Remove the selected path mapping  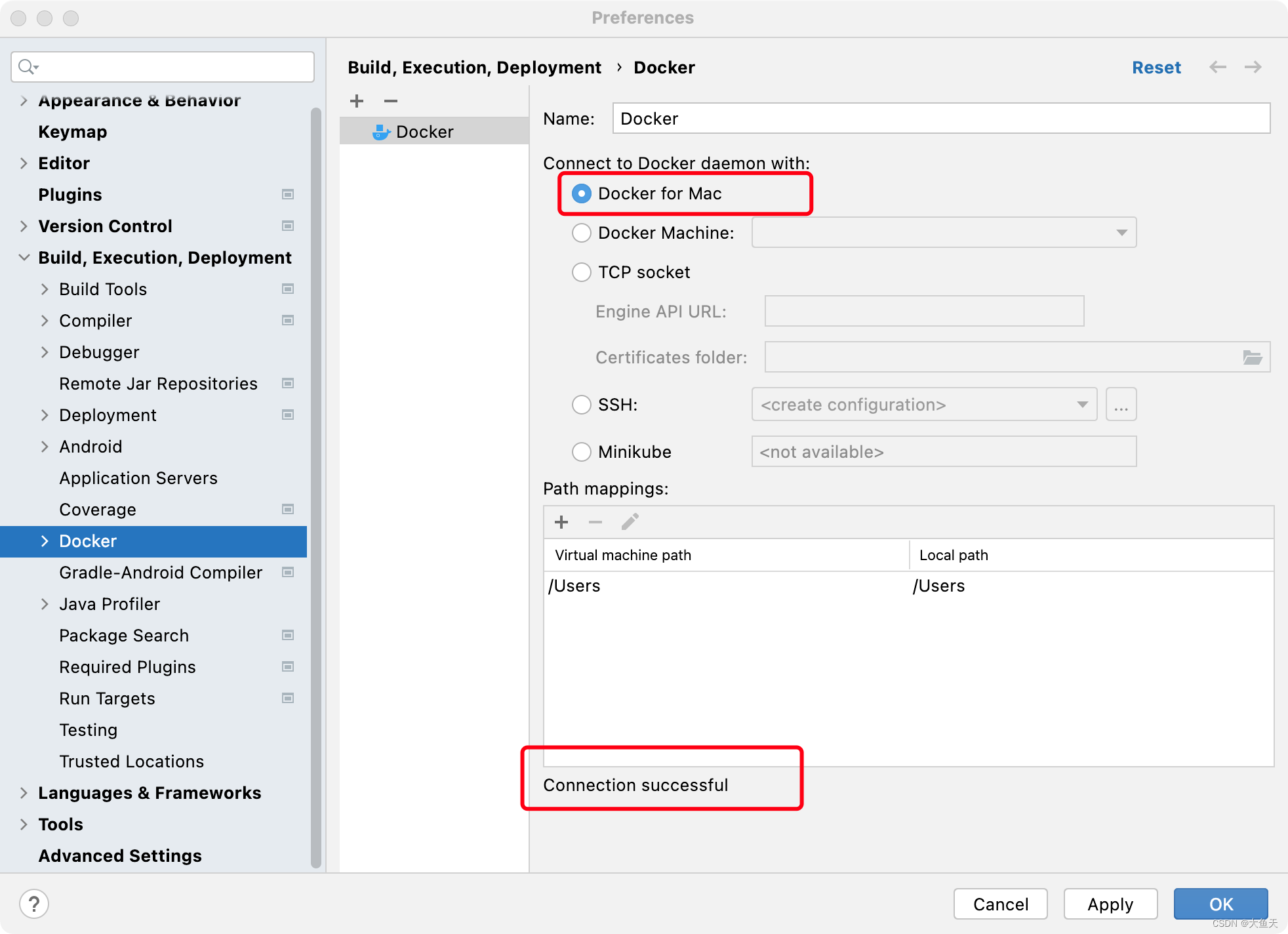pos(595,521)
